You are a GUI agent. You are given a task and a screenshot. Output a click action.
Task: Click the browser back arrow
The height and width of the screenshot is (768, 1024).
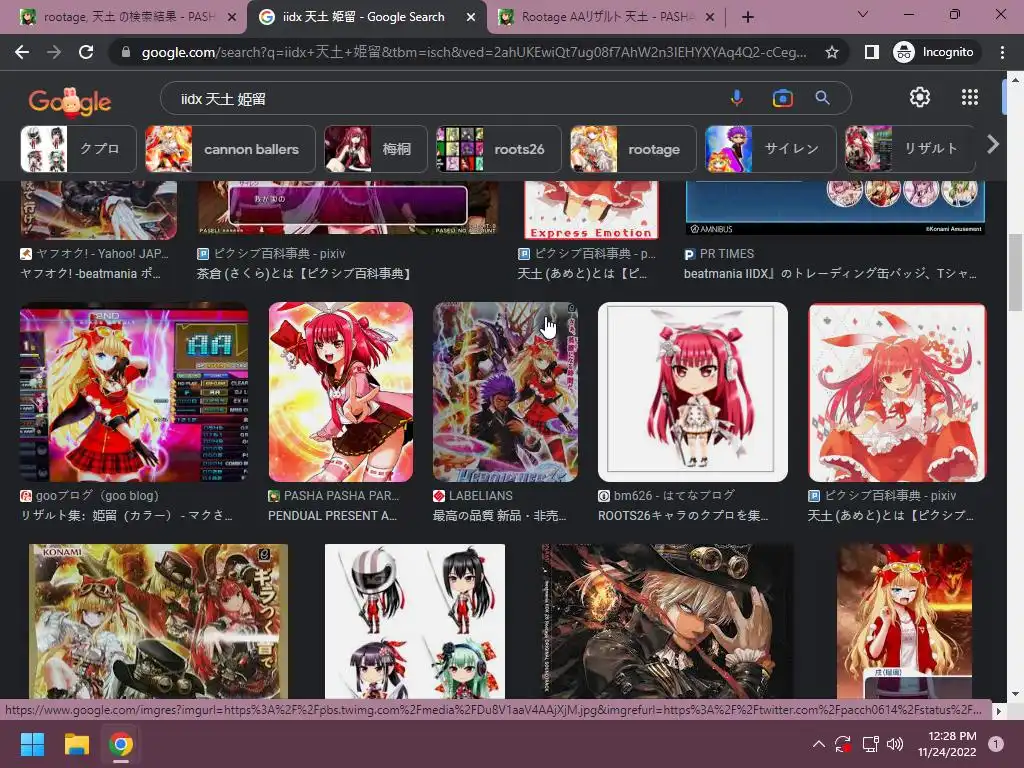click(x=22, y=52)
